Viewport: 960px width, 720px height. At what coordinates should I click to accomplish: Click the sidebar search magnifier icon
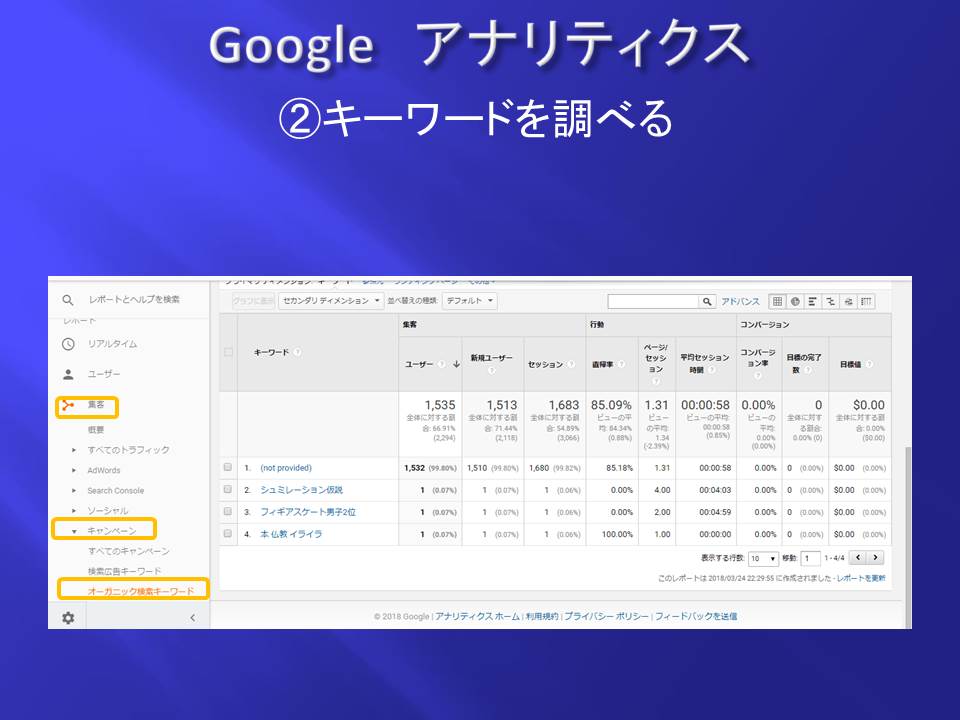coord(68,300)
